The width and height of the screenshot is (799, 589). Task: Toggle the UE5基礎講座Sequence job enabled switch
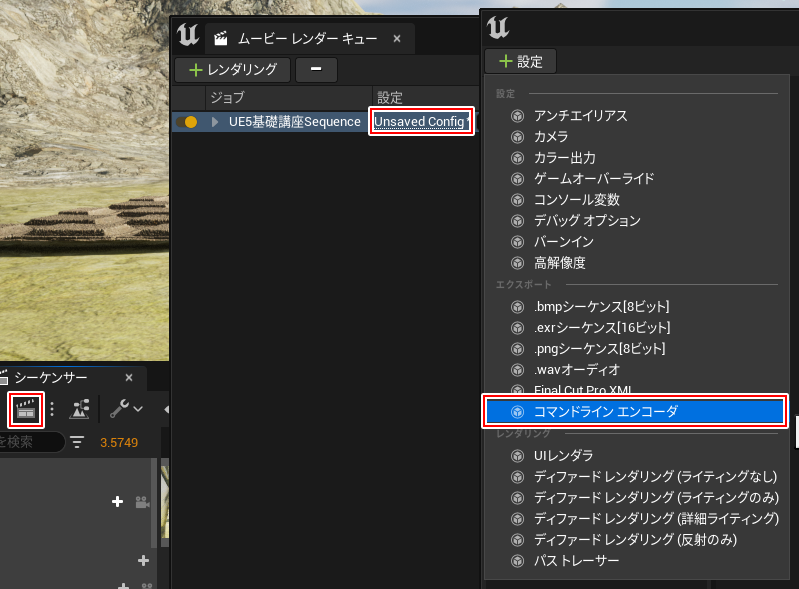click(186, 122)
